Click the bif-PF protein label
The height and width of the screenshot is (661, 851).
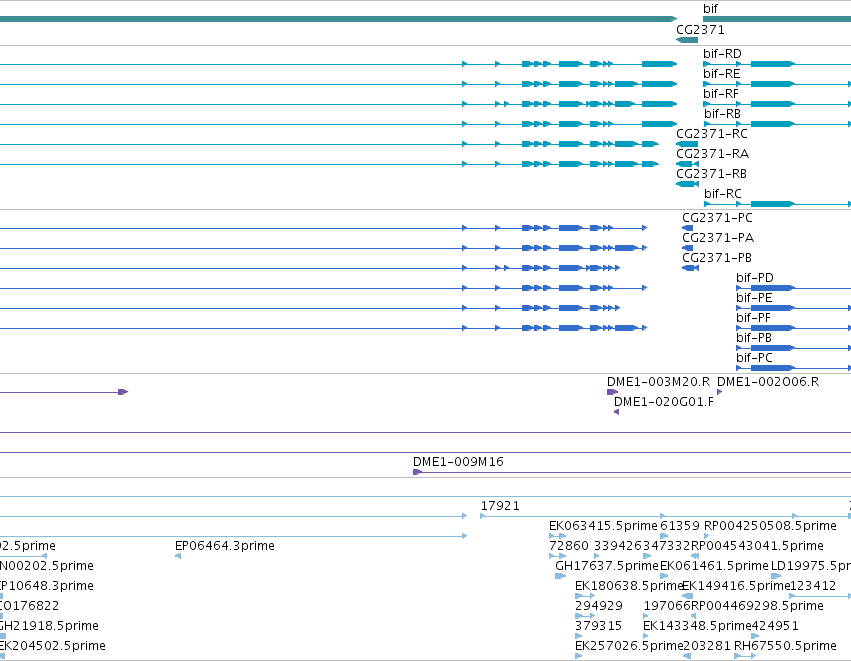(753, 318)
